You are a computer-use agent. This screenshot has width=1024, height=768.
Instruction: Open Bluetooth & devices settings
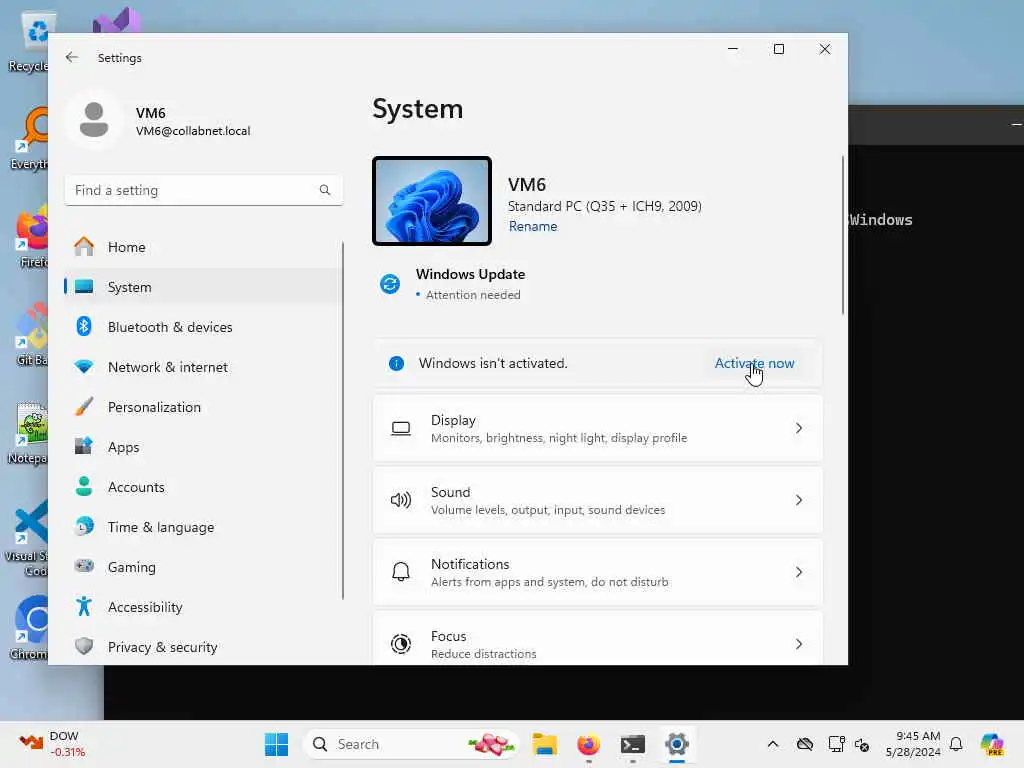(204, 327)
